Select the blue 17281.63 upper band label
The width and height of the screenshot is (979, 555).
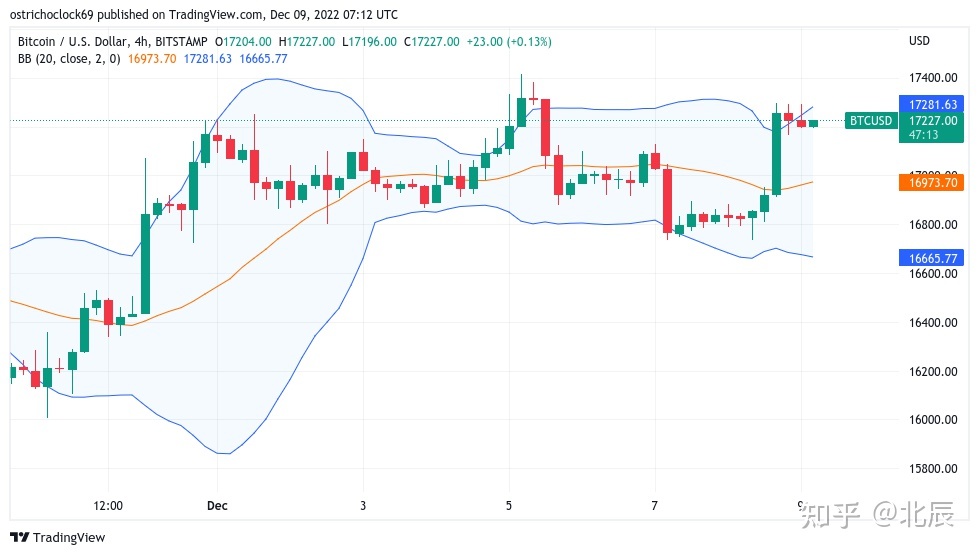point(932,104)
